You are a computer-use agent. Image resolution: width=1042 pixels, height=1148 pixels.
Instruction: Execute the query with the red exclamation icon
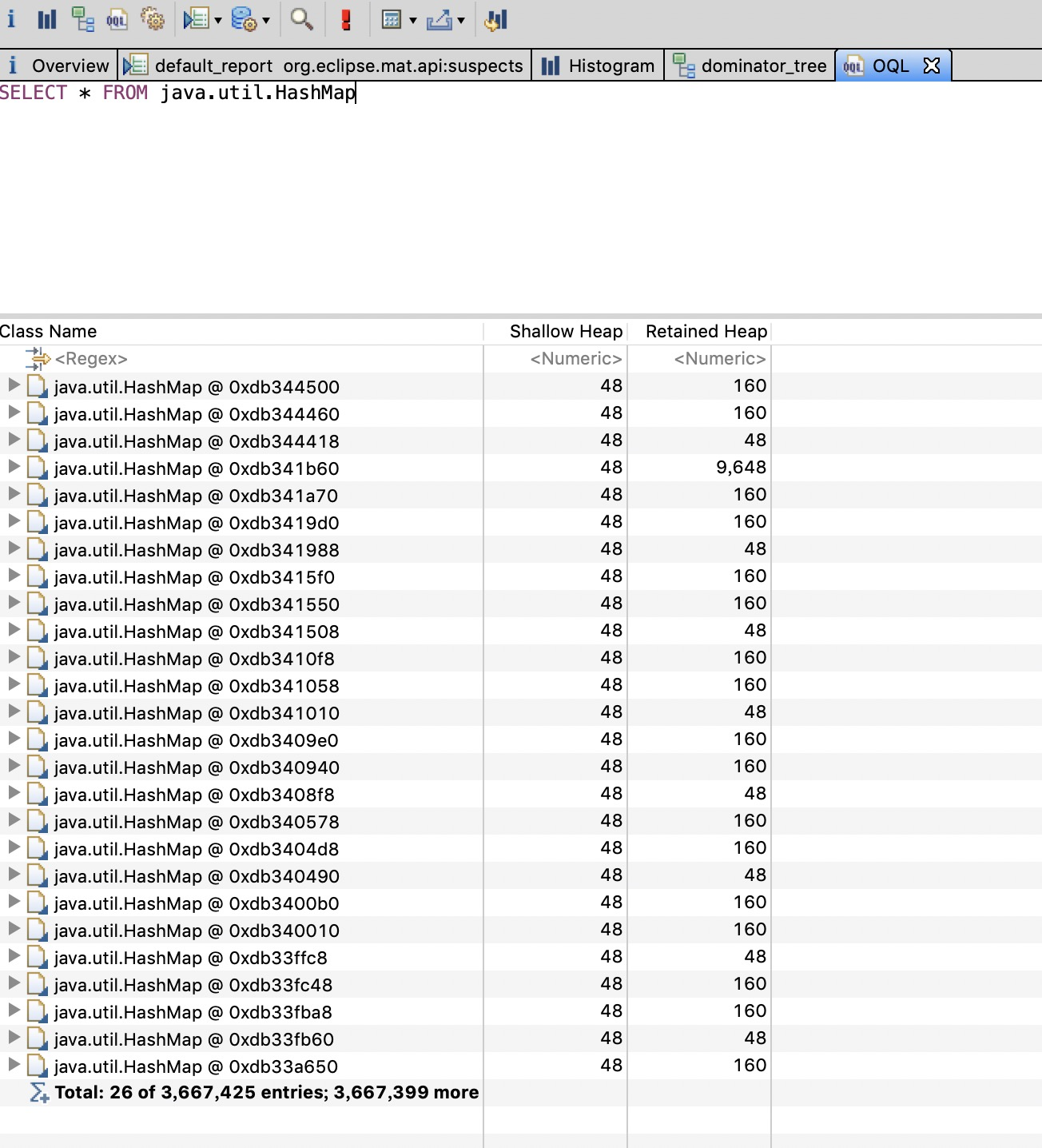(346, 19)
